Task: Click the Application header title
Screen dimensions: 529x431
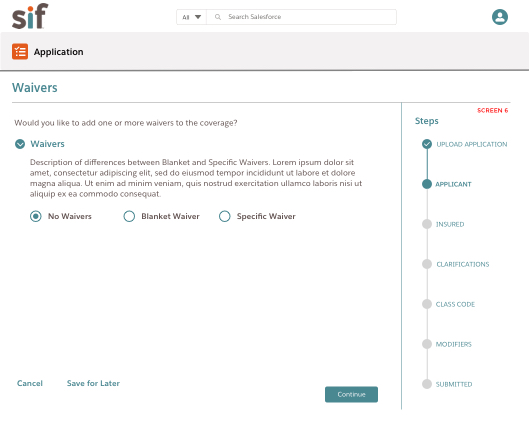Action: click(58, 52)
